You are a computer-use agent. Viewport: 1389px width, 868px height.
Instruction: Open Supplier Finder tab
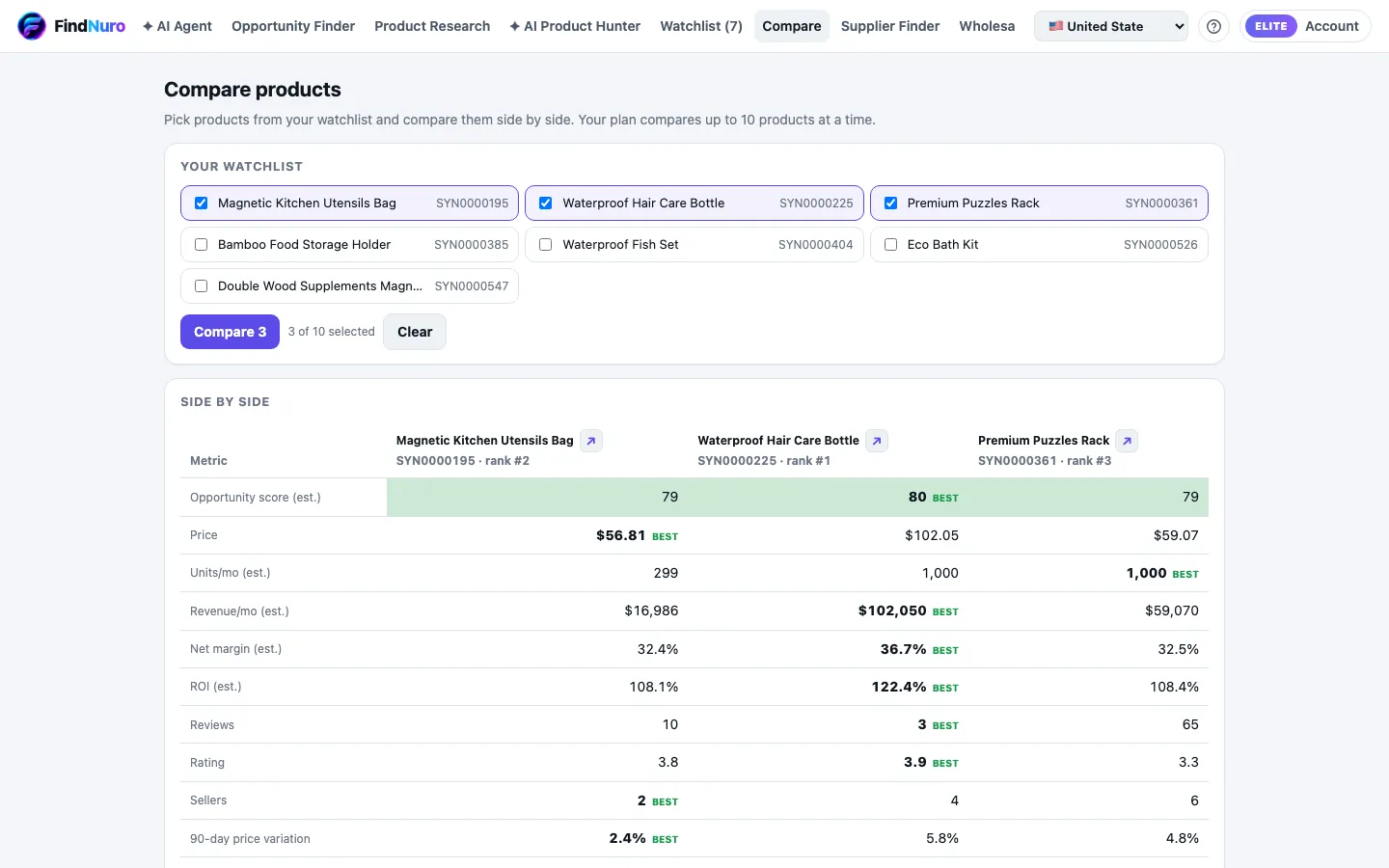[890, 26]
